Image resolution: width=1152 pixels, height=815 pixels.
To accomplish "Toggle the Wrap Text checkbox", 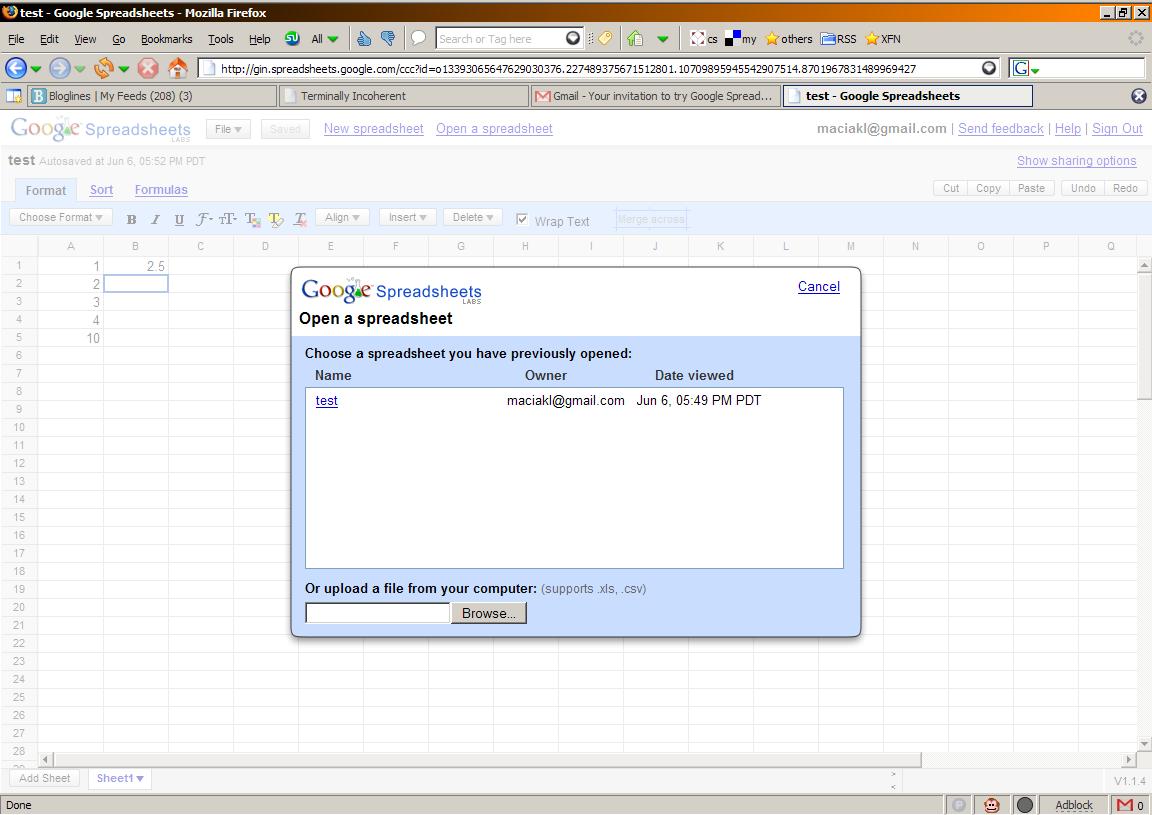I will 522,219.
